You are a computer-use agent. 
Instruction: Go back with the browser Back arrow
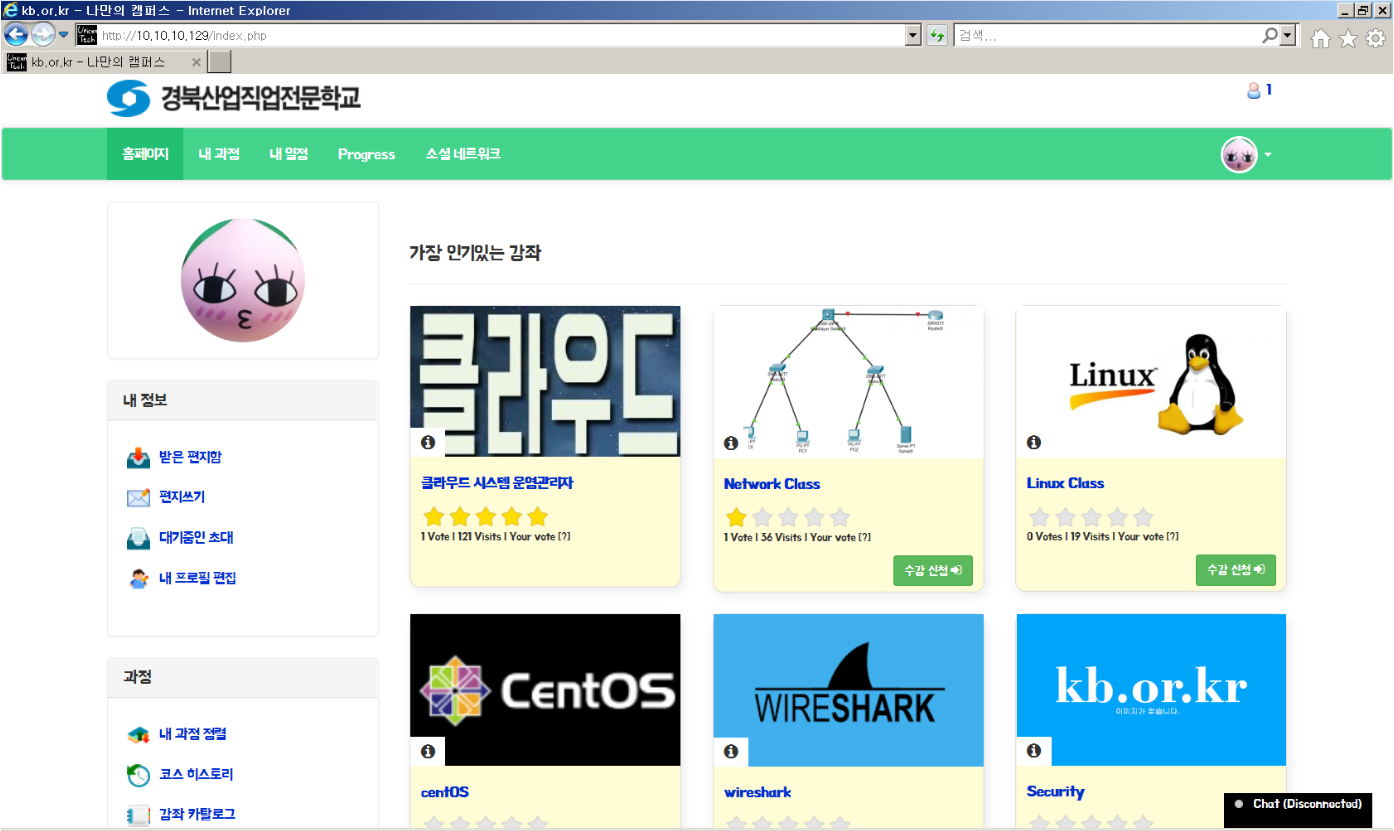point(16,35)
